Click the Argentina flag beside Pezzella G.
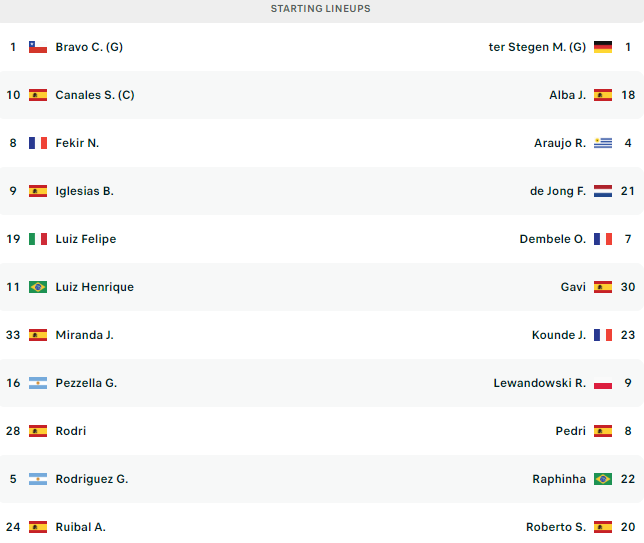Image resolution: width=644 pixels, height=543 pixels. click(38, 383)
